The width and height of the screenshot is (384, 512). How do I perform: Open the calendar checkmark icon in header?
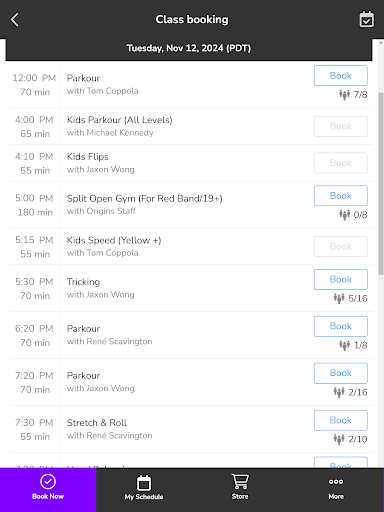(366, 19)
